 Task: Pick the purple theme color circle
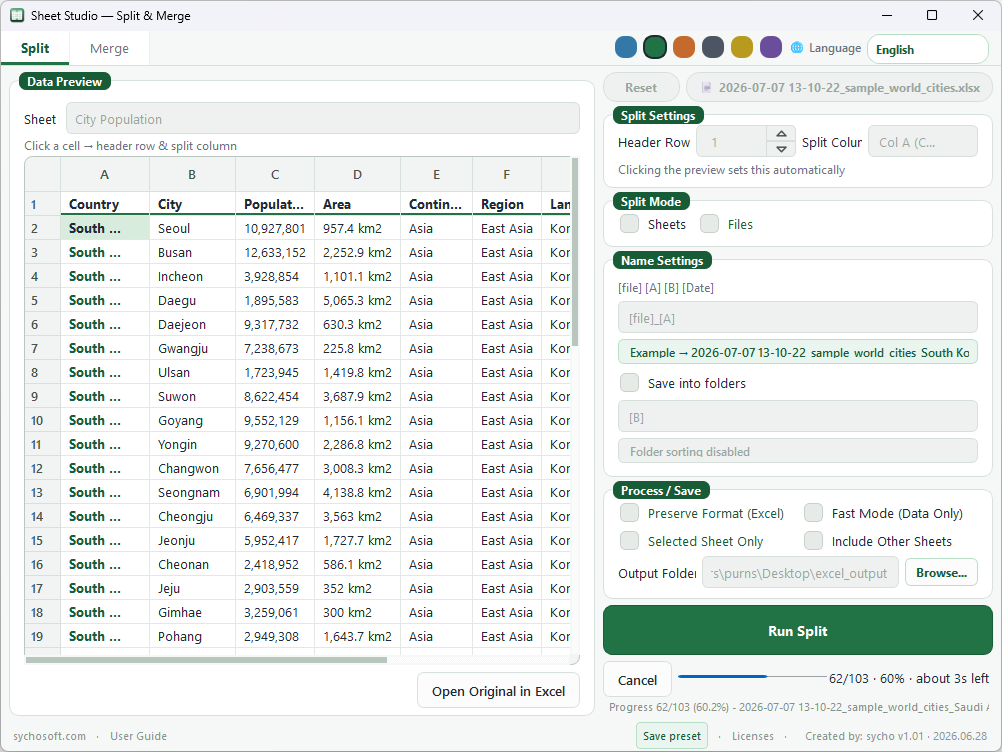tap(771, 47)
